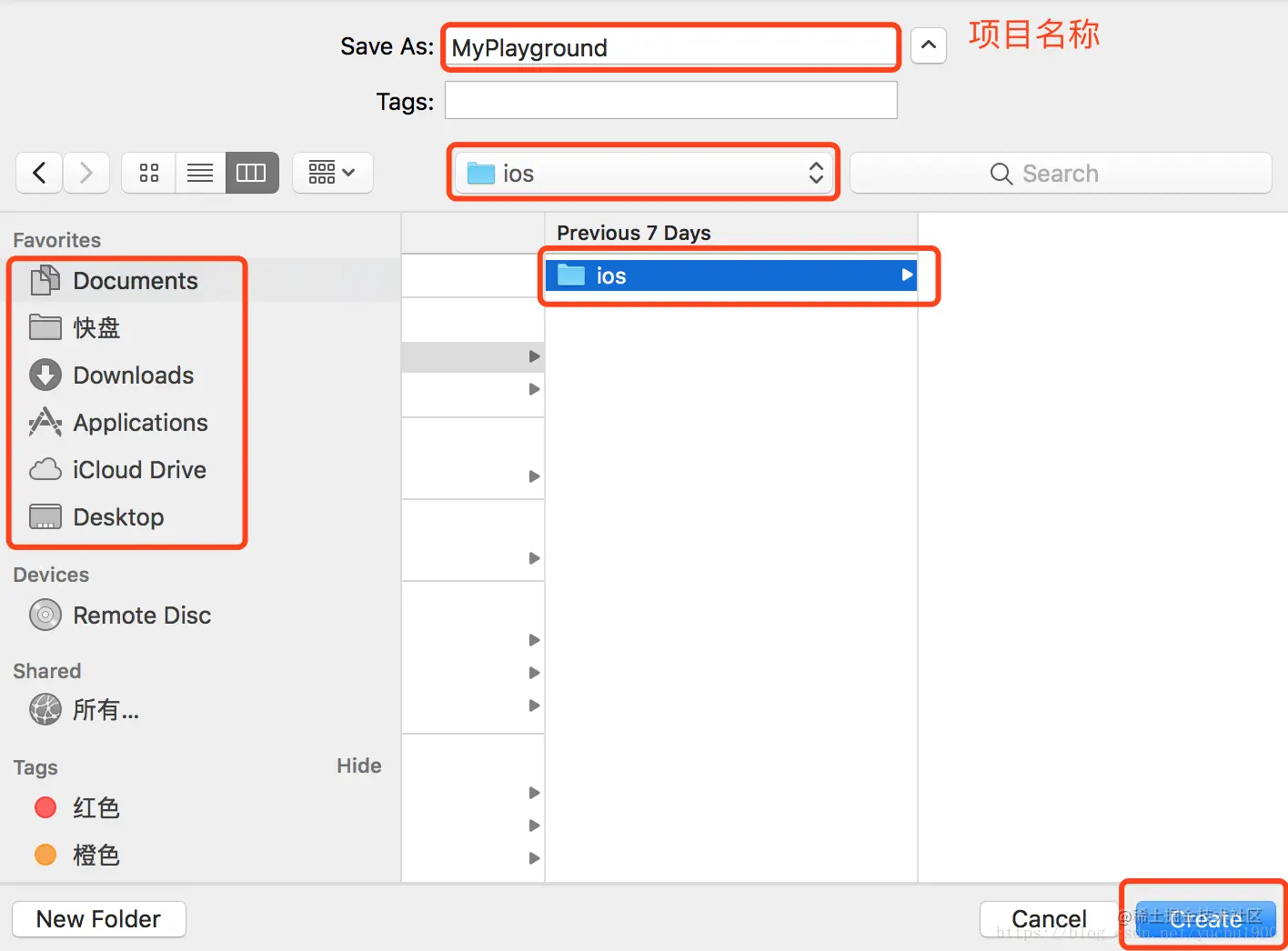
Task: Click the Remote Disc icon
Action: pyautogui.click(x=45, y=616)
